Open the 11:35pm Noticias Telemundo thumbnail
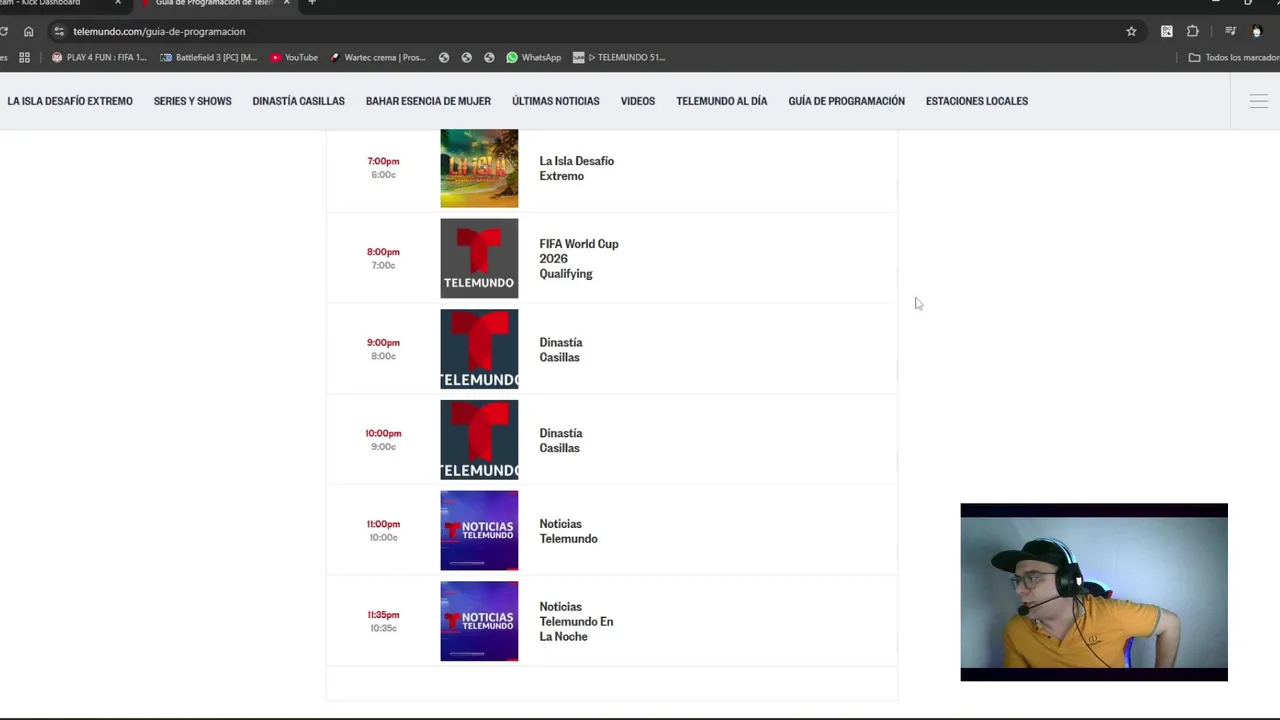Image resolution: width=1280 pixels, height=720 pixels. click(479, 621)
